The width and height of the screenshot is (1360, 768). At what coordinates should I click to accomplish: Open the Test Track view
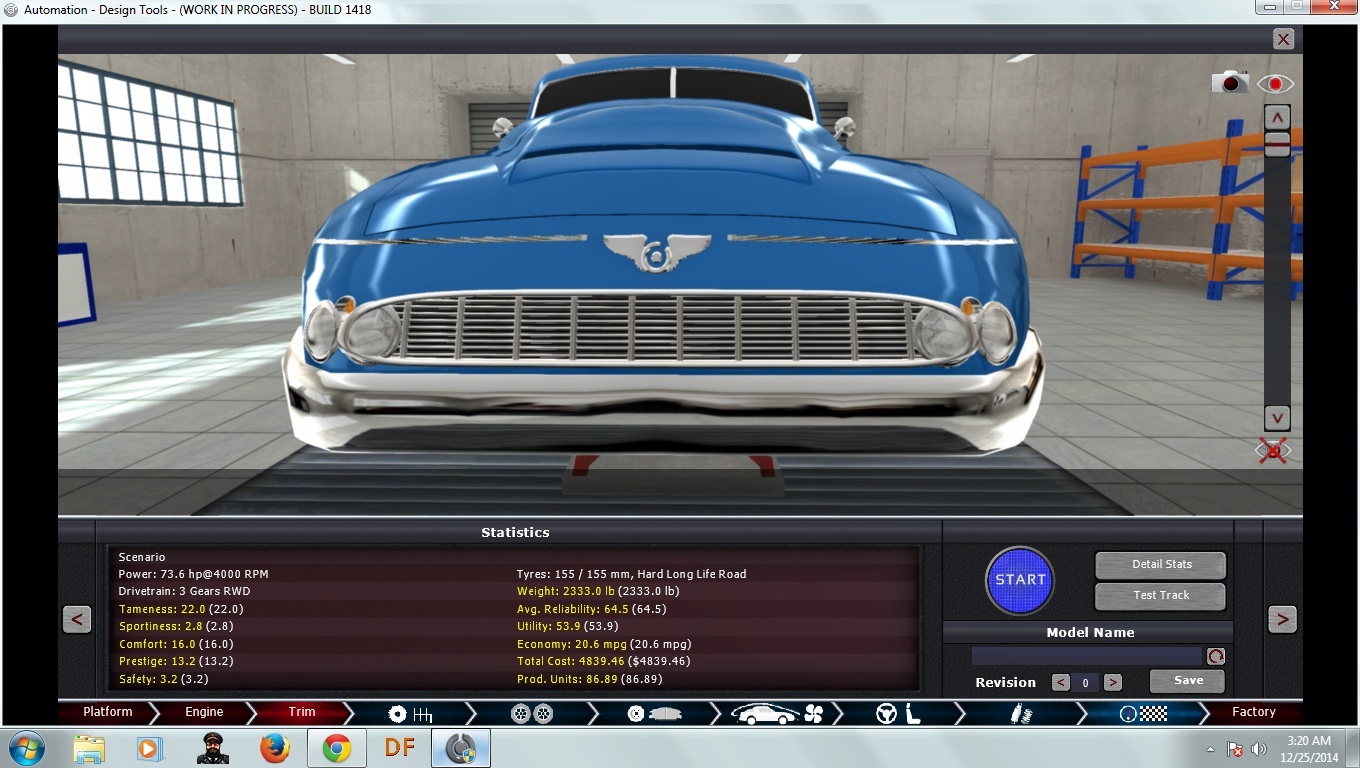coord(1160,596)
